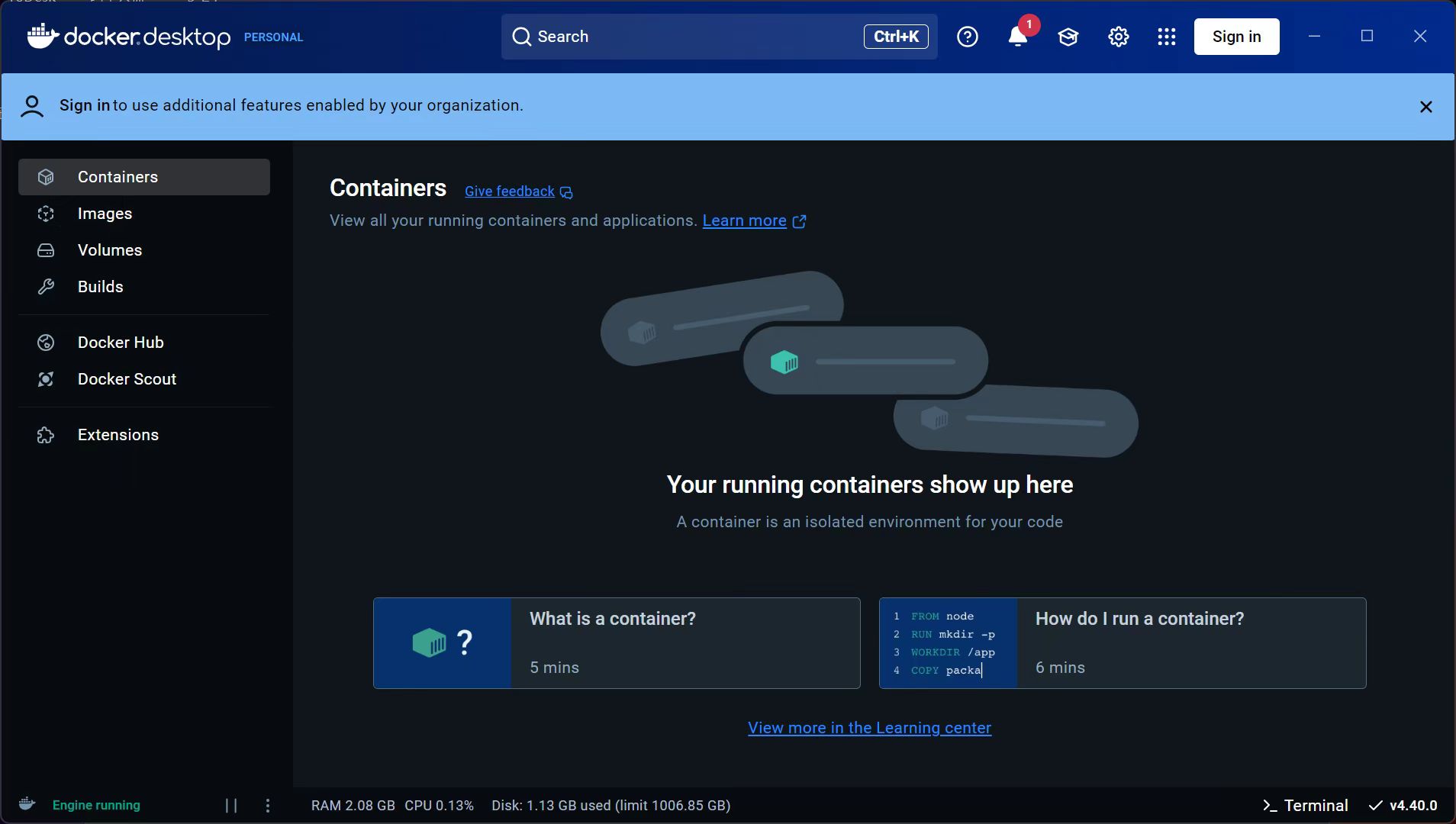The width and height of the screenshot is (1456, 824).
Task: Click the Search field
Action: [719, 37]
